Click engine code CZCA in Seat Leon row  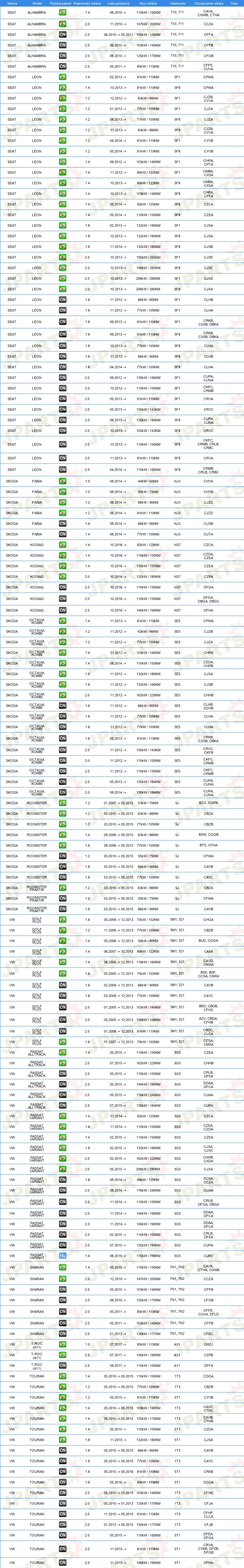(209, 205)
